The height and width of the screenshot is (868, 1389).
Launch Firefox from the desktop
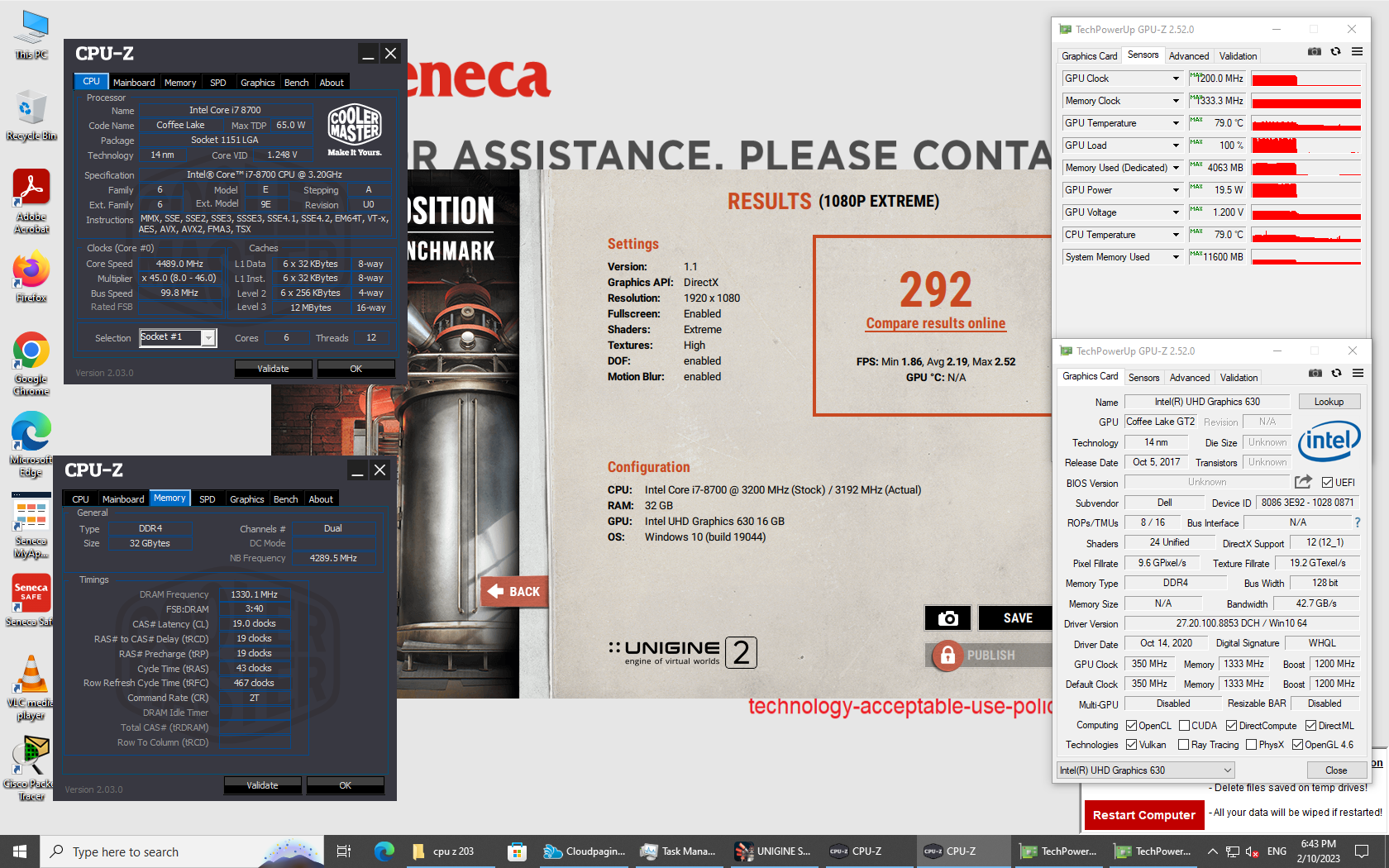31,277
